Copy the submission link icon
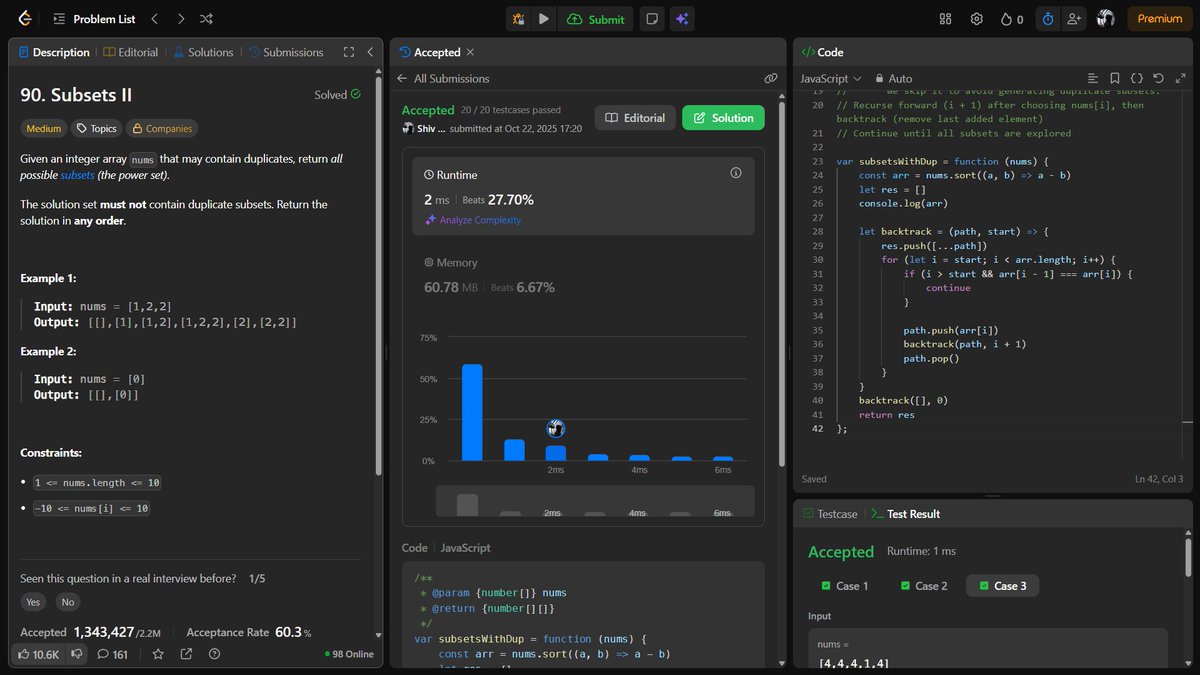This screenshot has width=1200, height=675. pos(771,78)
